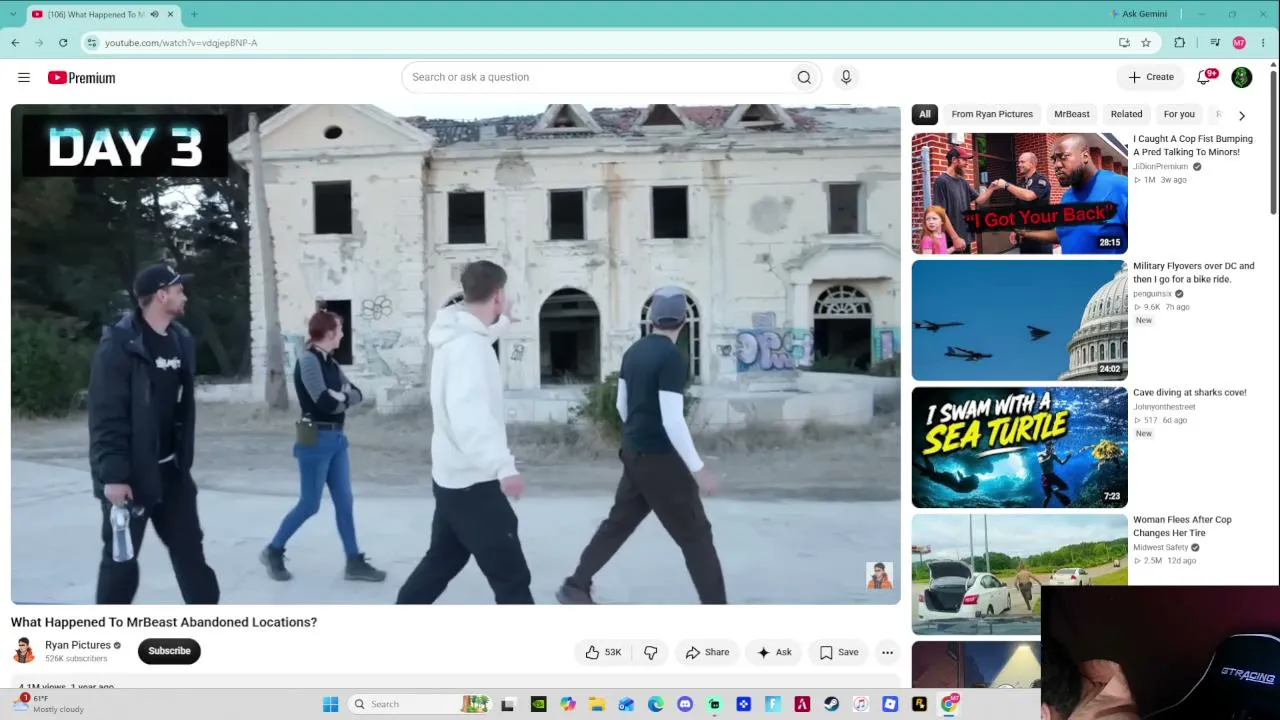Image resolution: width=1280 pixels, height=720 pixels.
Task: Open more actions menu under the video
Action: (887, 652)
